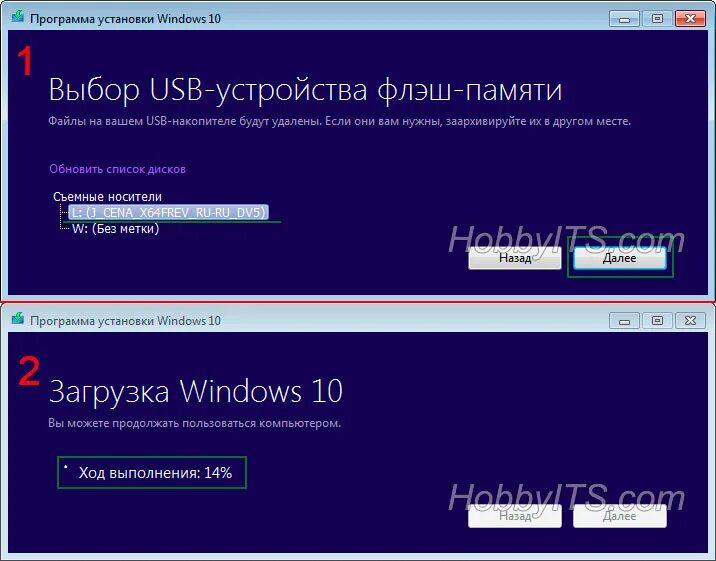The height and width of the screenshot is (561, 716).
Task: Maximize the lower download window
Action: (x=657, y=320)
